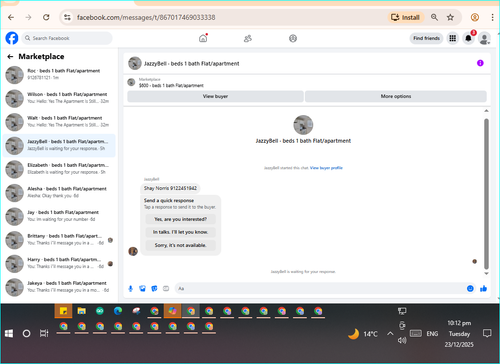Show hidden system tray icons
This screenshot has height=364, width=500.
[390, 333]
